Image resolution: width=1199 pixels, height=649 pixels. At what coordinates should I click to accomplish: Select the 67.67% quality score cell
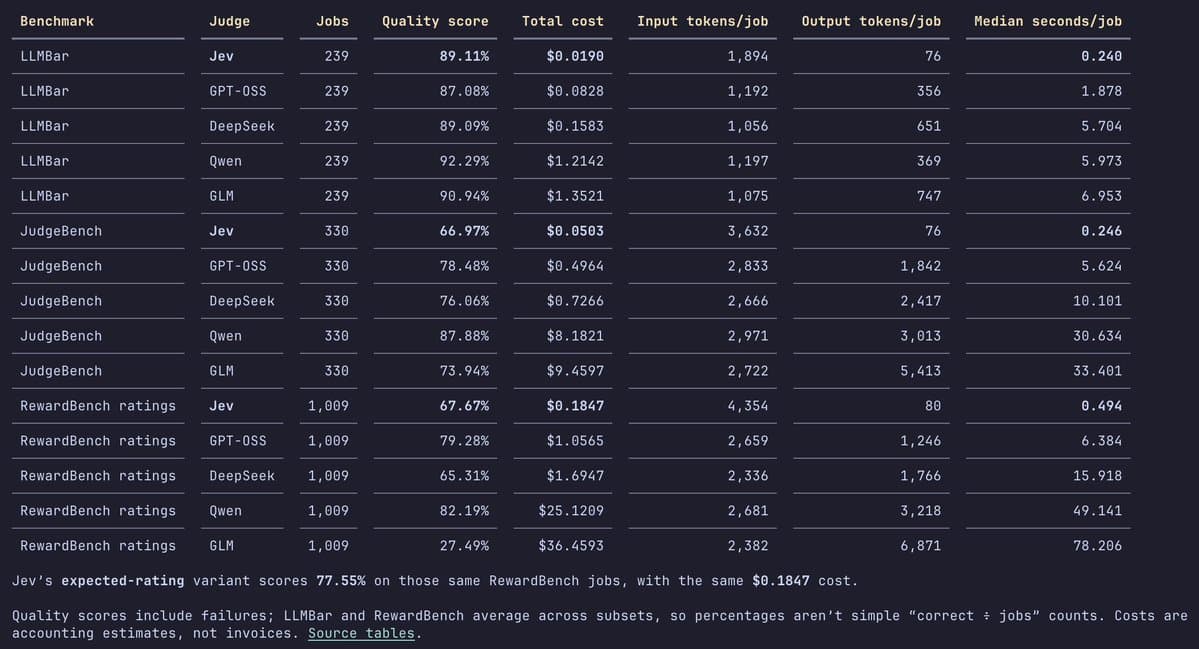coord(464,406)
